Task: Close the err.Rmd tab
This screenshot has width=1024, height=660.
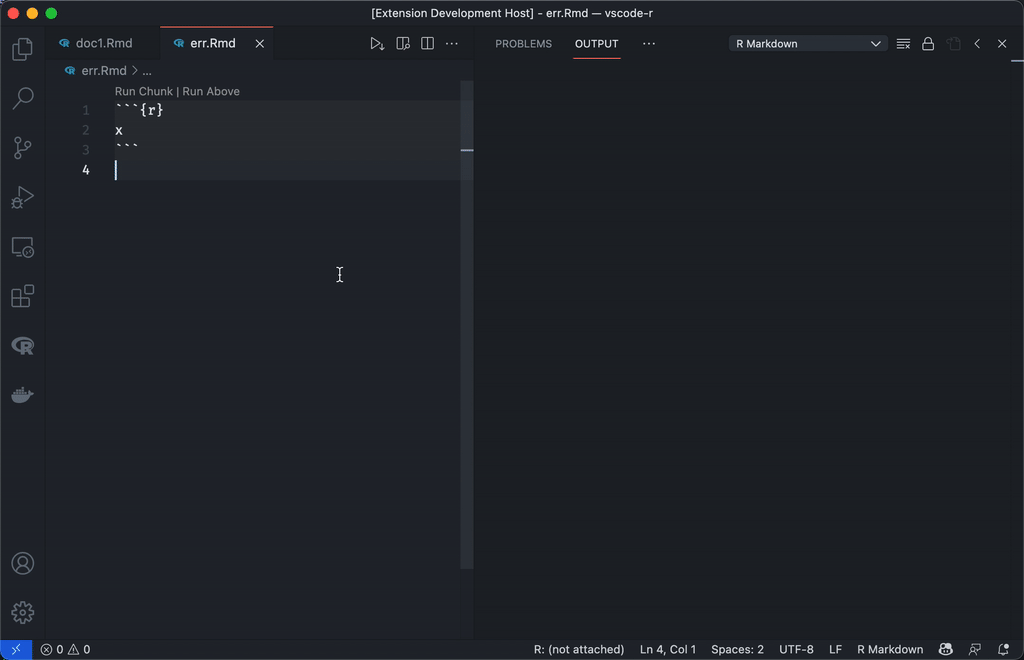Action: pos(260,44)
